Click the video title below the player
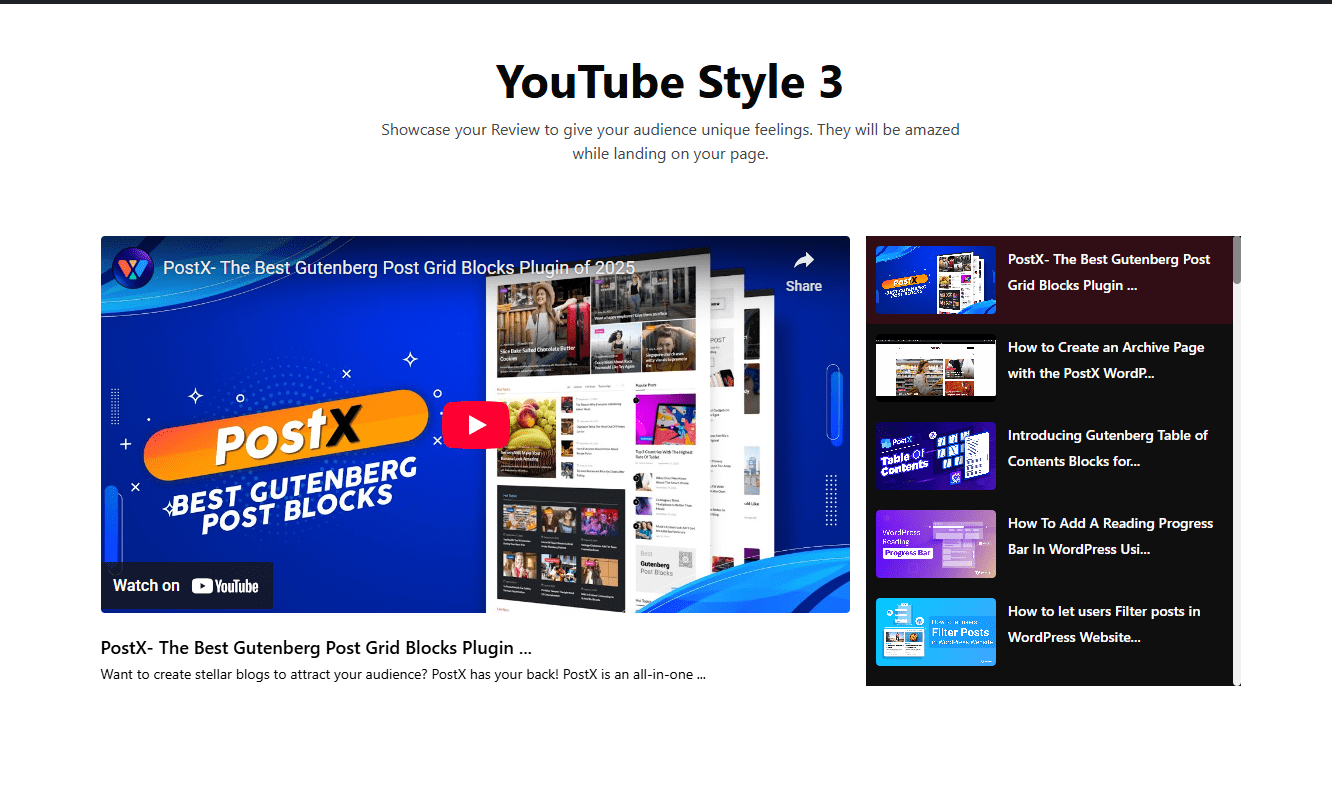Viewport: 1332px width, 794px height. click(316, 647)
